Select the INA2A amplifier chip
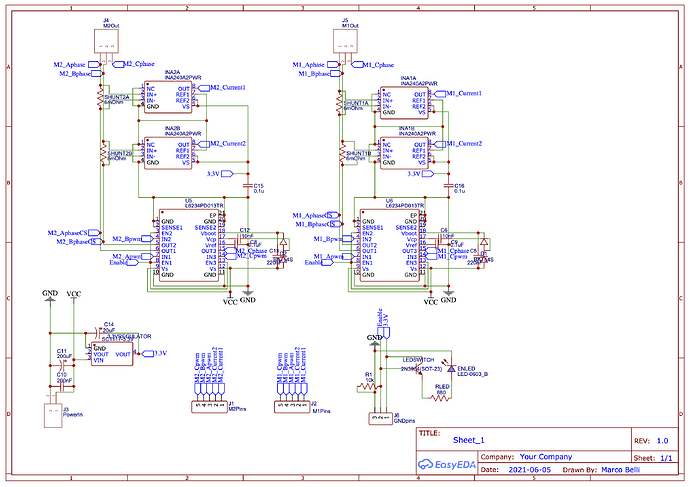The width and height of the screenshot is (690, 487). [x=168, y=97]
